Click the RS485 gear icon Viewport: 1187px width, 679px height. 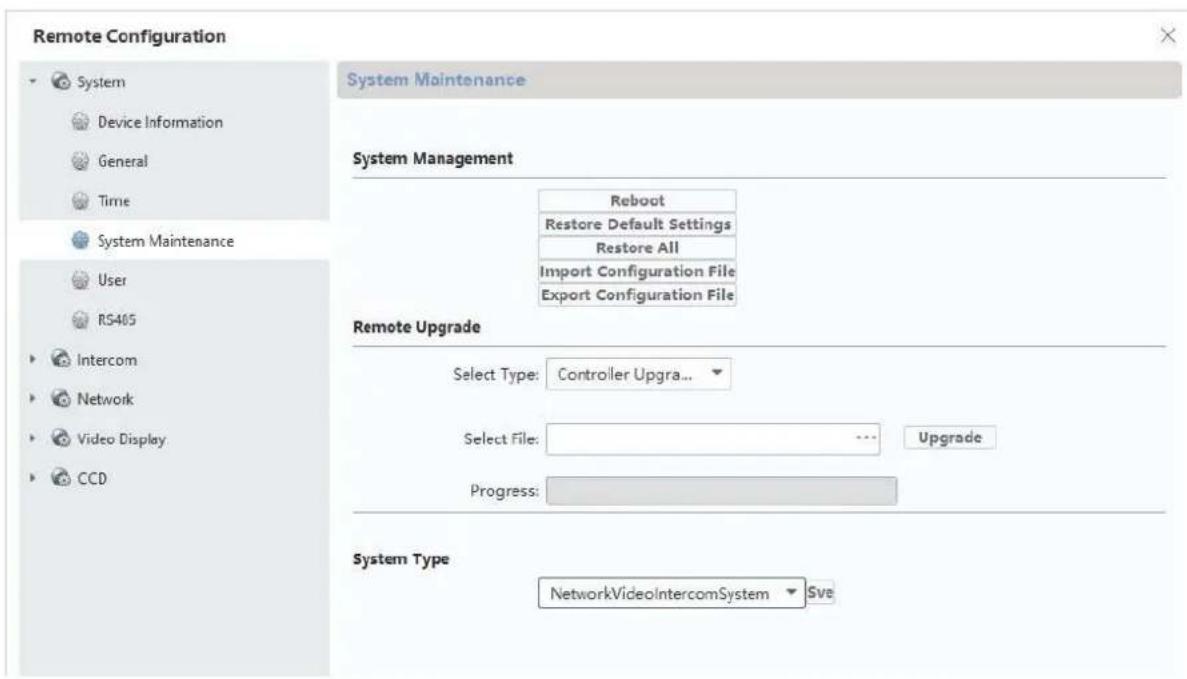tap(80, 319)
